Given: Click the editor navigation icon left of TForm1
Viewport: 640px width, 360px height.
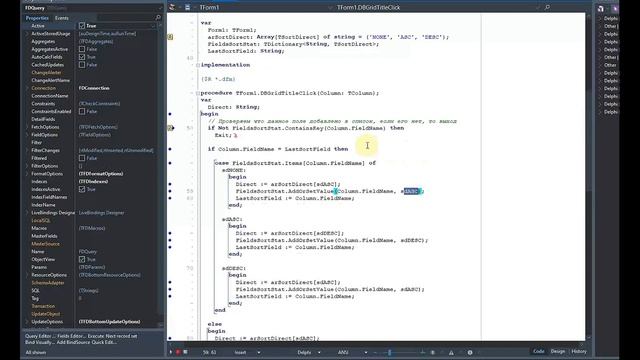Looking at the screenshot, I should pyautogui.click(x=172, y=7).
